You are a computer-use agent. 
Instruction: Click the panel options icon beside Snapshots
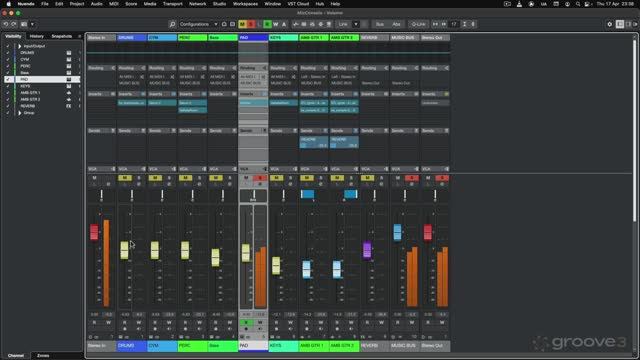click(80, 36)
